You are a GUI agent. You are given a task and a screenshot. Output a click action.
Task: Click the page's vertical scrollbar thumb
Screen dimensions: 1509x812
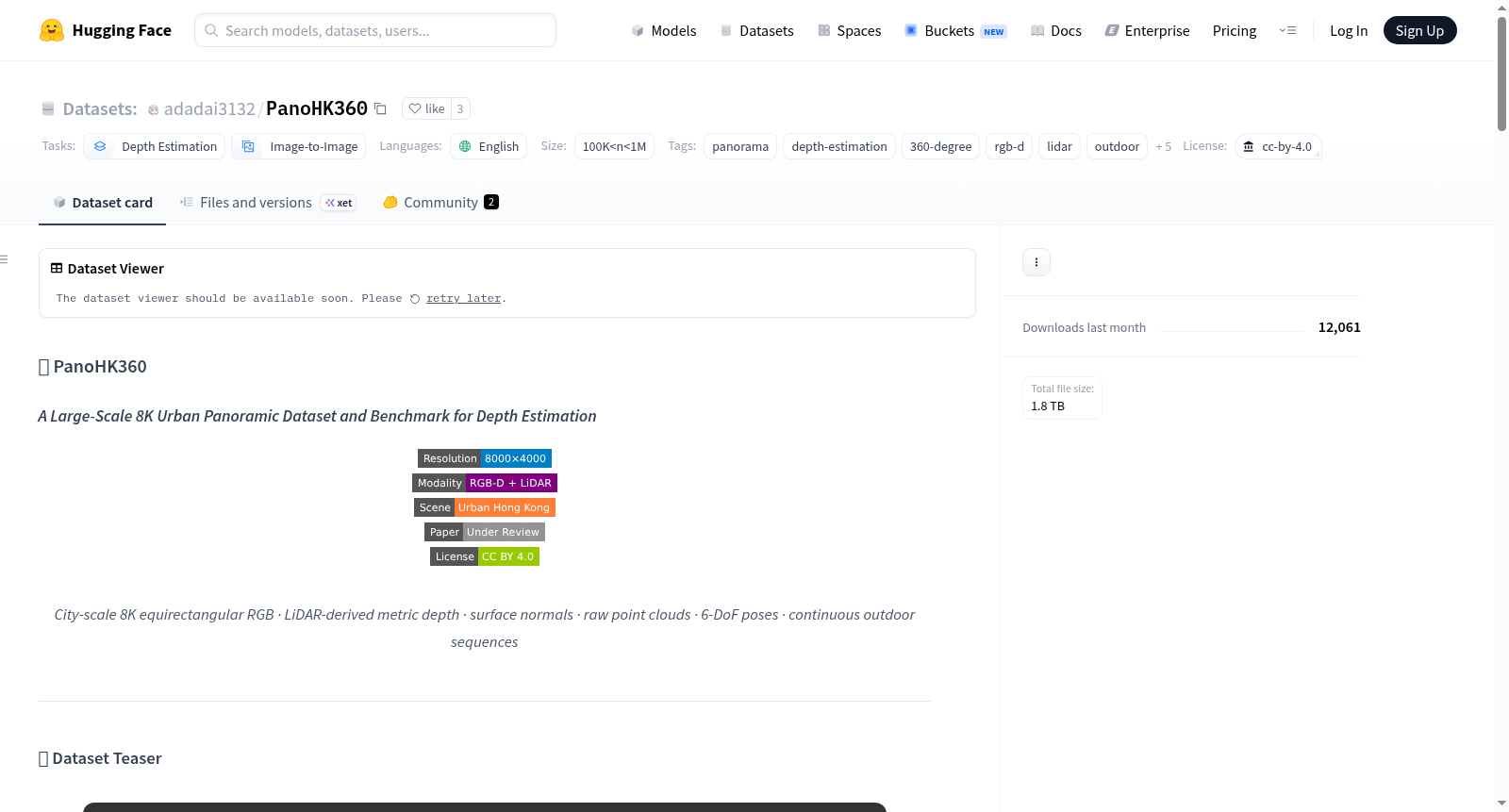coord(1501,74)
